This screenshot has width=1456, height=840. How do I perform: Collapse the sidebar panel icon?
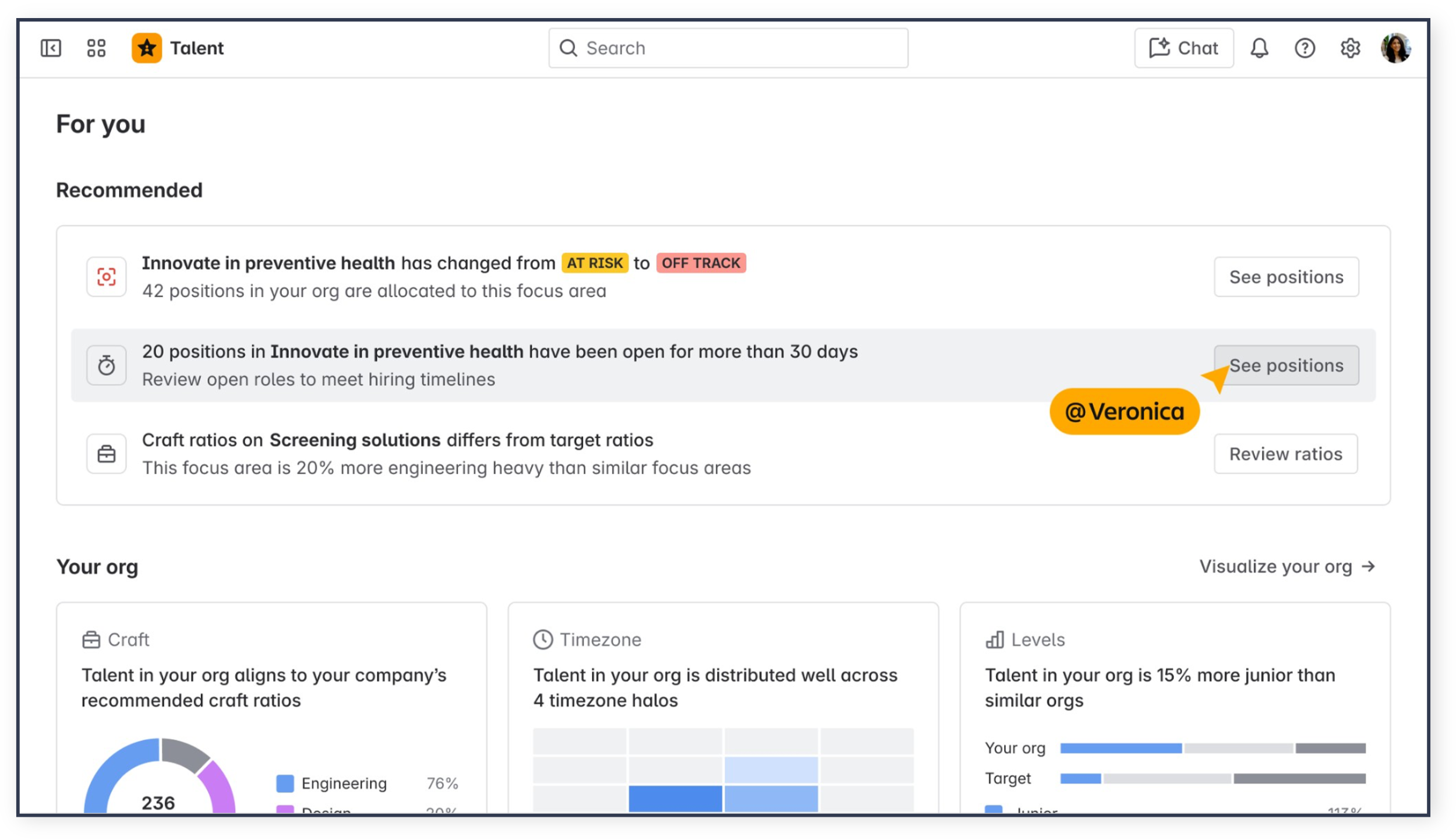click(51, 48)
